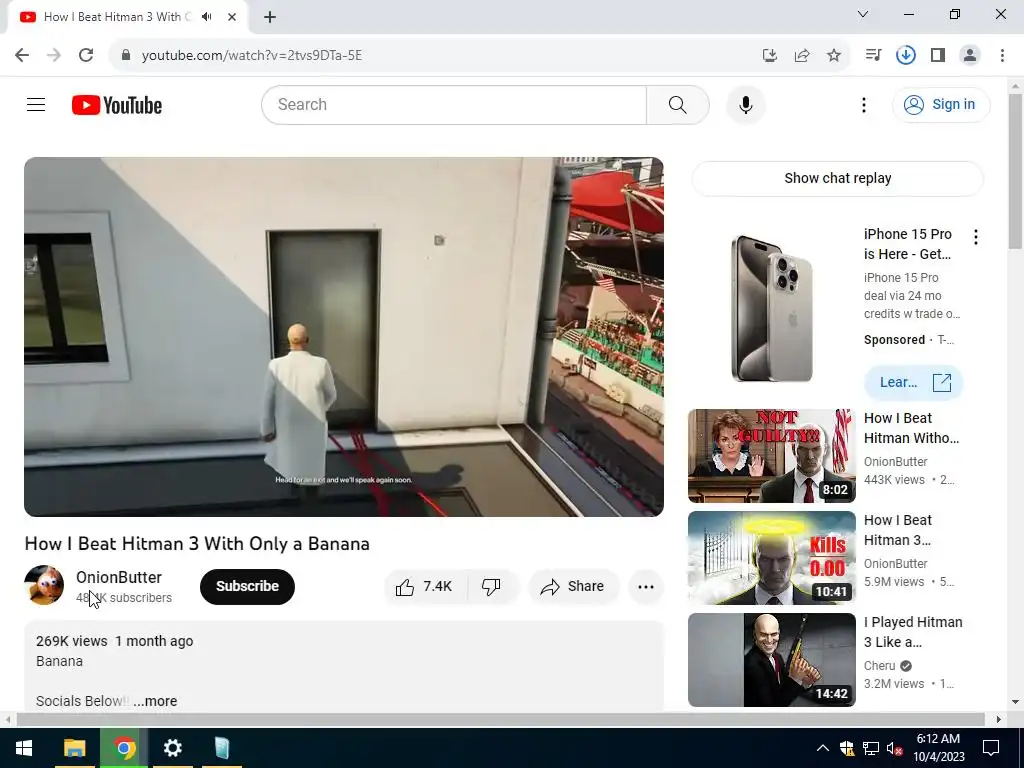Open Chrome downloads icon
Viewport: 1024px width, 768px height.
coord(905,55)
